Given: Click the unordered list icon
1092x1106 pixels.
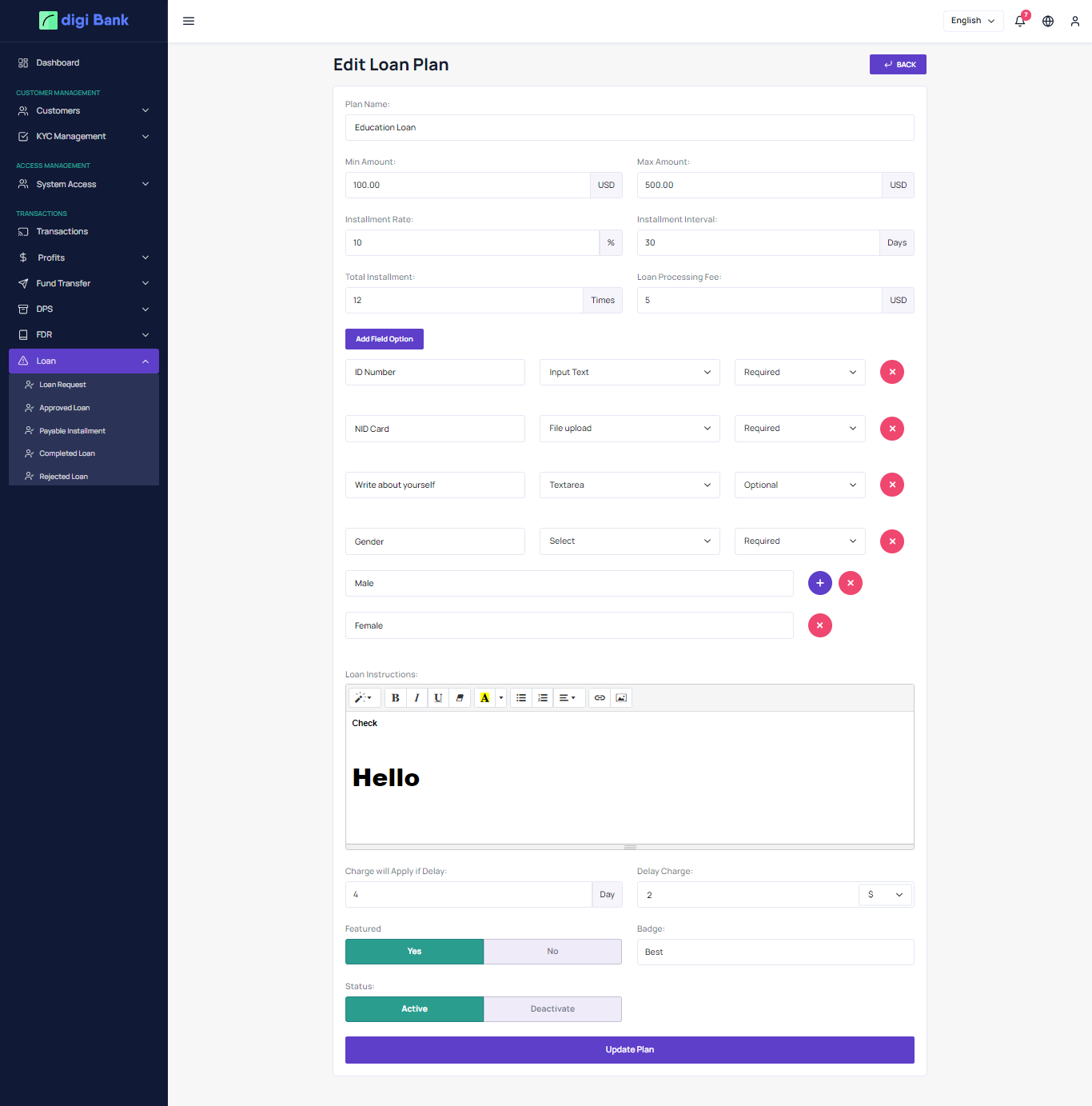Looking at the screenshot, I should (x=521, y=698).
